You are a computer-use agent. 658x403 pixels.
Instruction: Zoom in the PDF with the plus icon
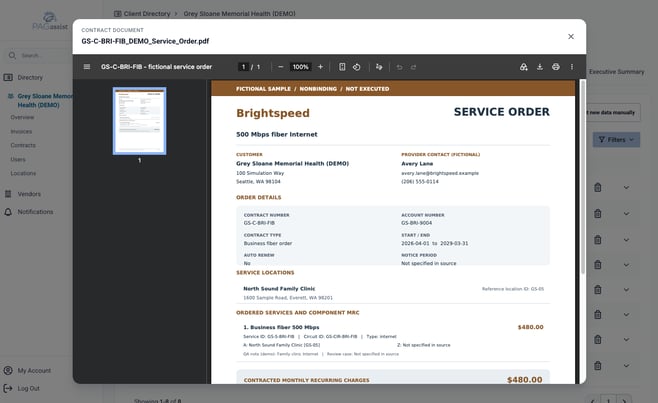320,67
